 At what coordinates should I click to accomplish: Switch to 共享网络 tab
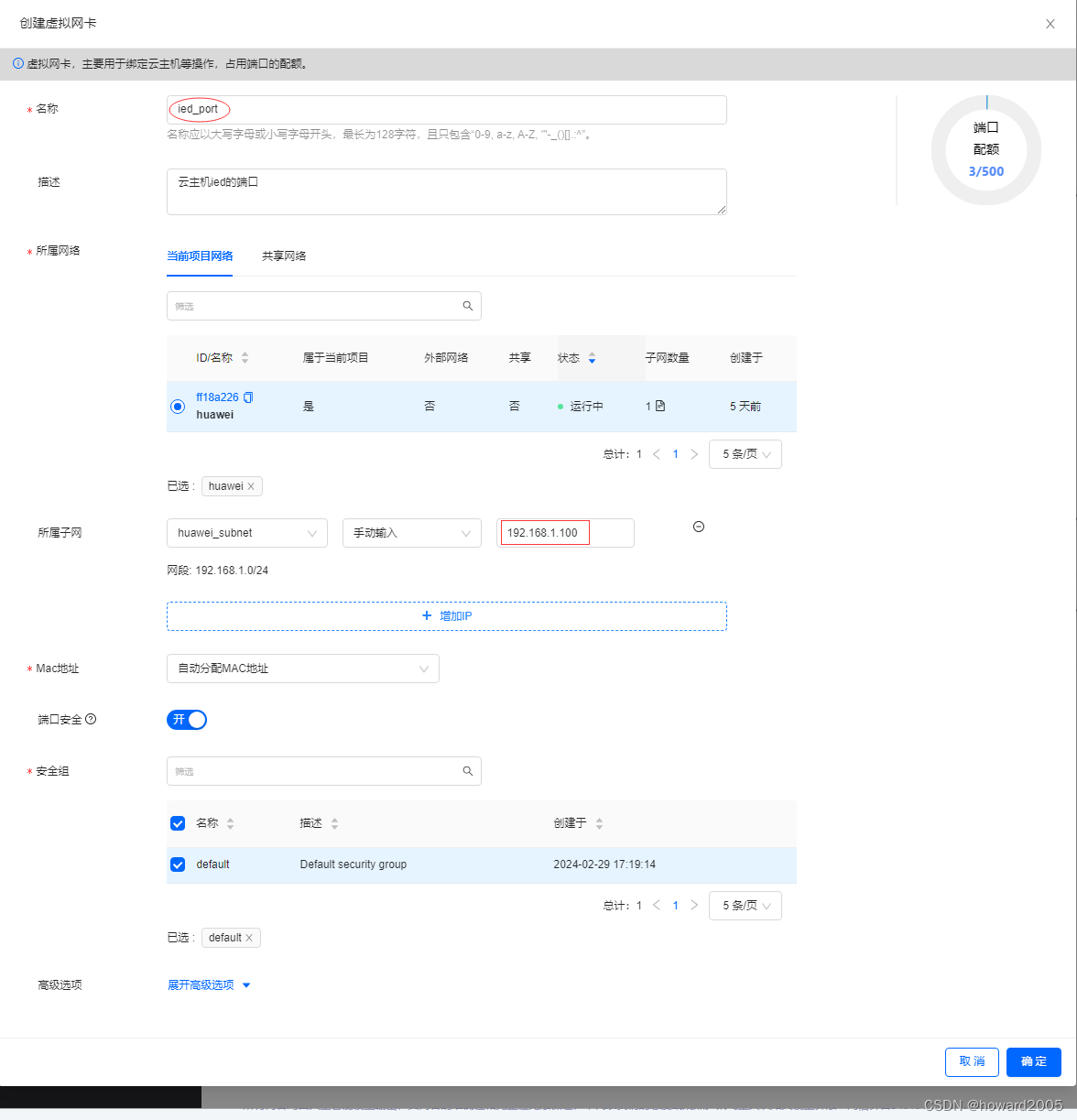coord(284,256)
